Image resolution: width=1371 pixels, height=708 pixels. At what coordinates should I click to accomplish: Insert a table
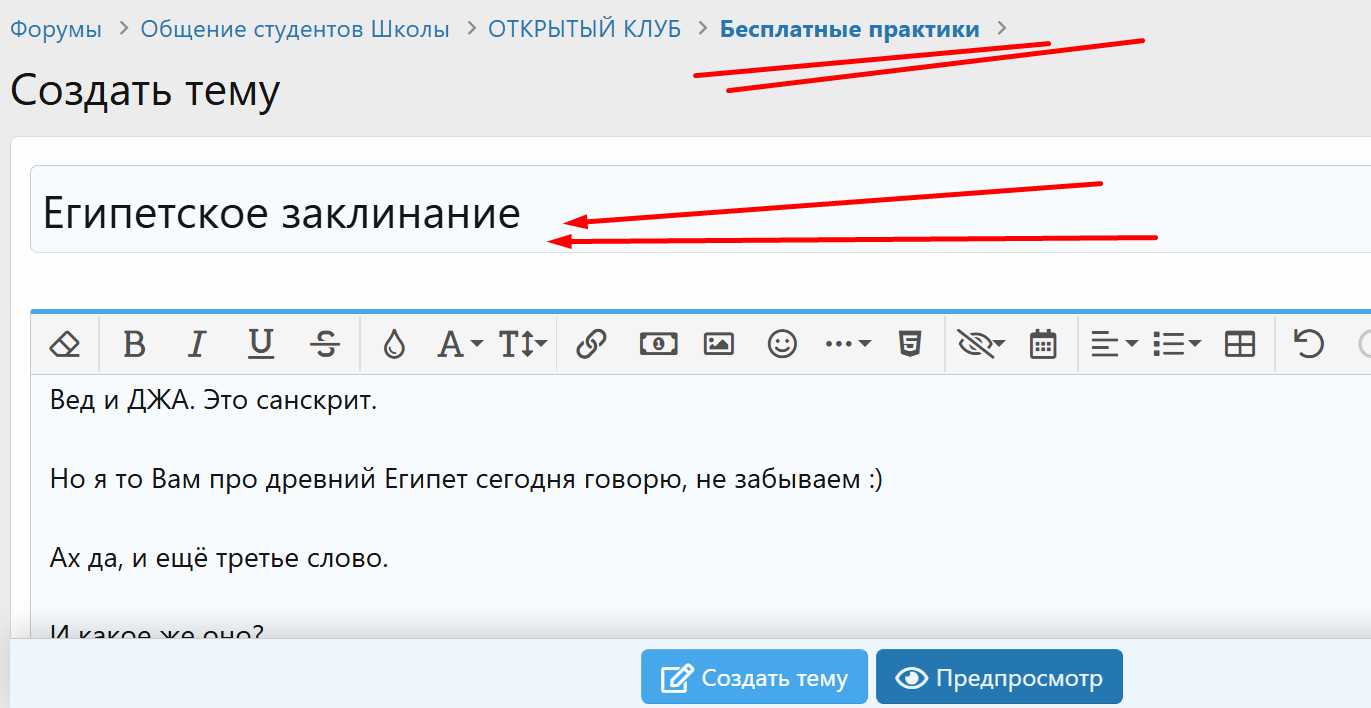(x=1240, y=344)
